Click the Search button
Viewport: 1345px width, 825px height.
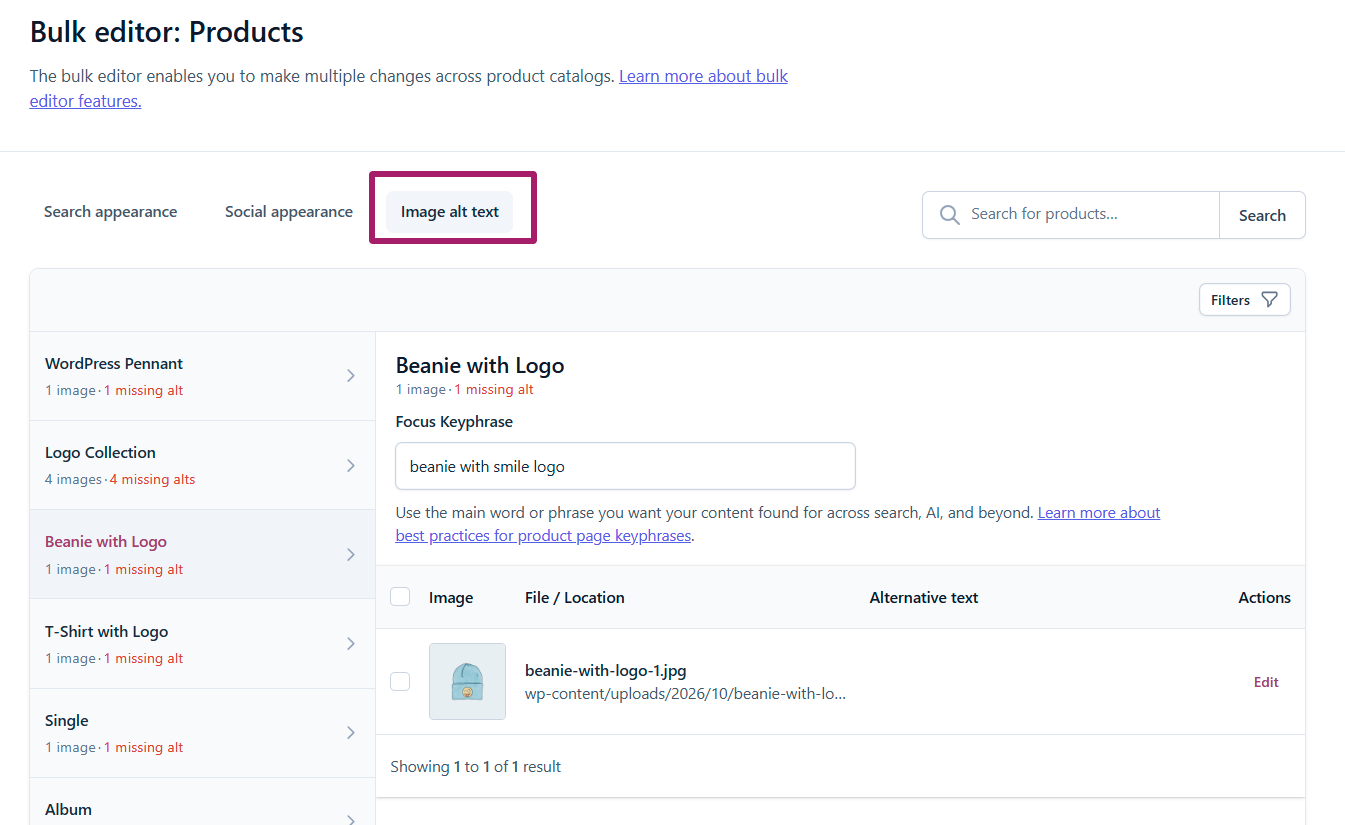pos(1262,215)
